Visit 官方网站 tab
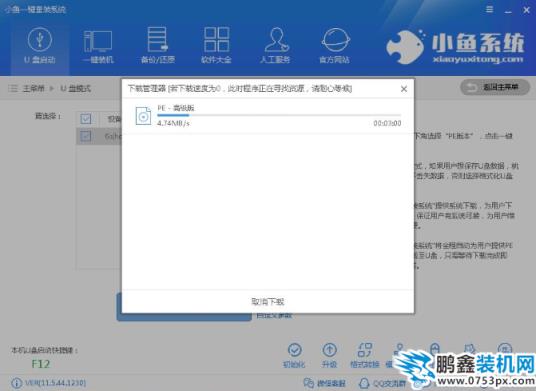The width and height of the screenshot is (536, 391). (335, 46)
